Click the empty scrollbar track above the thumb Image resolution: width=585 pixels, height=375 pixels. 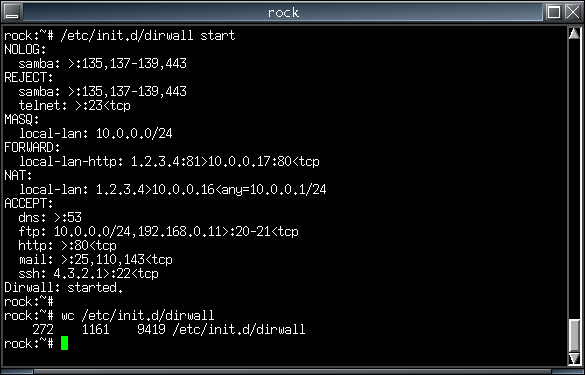574,179
